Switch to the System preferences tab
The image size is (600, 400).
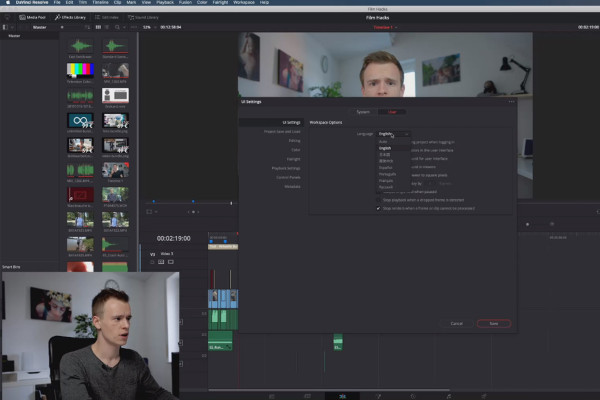click(x=363, y=112)
